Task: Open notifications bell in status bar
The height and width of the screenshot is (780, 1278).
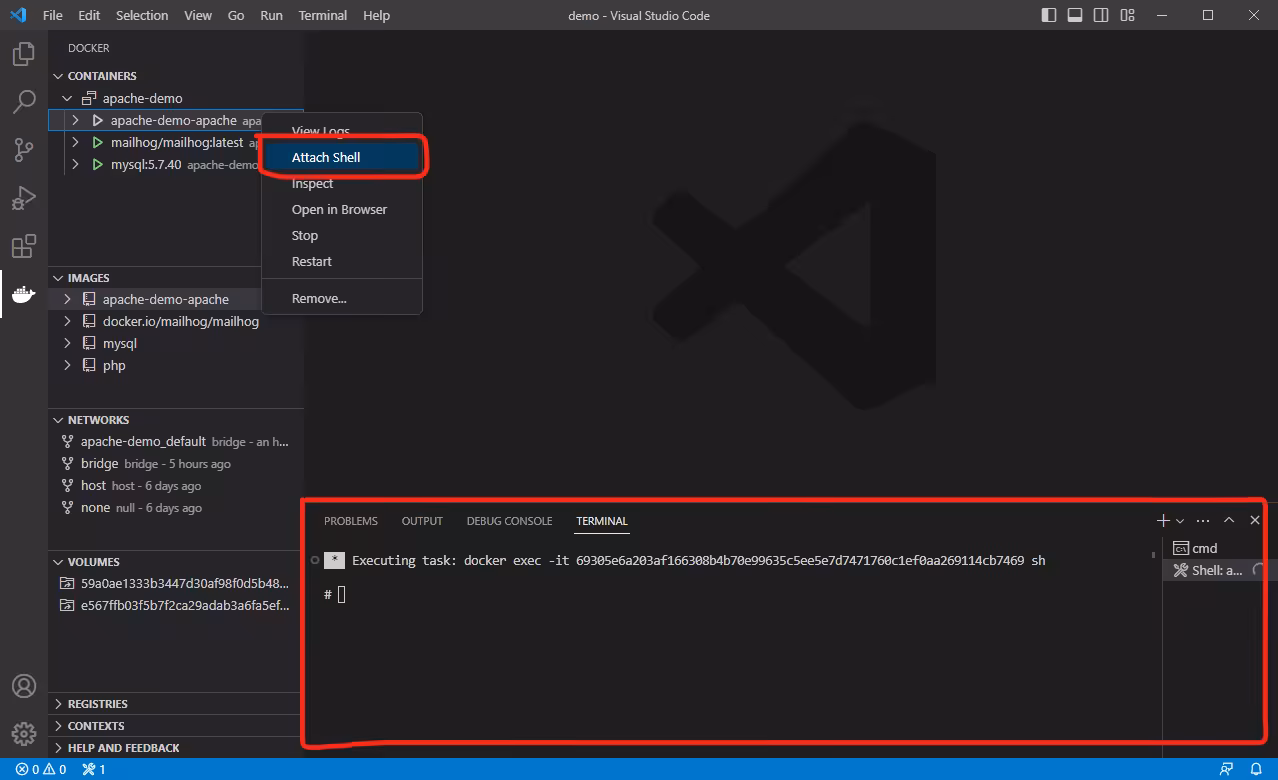Action: [1256, 769]
